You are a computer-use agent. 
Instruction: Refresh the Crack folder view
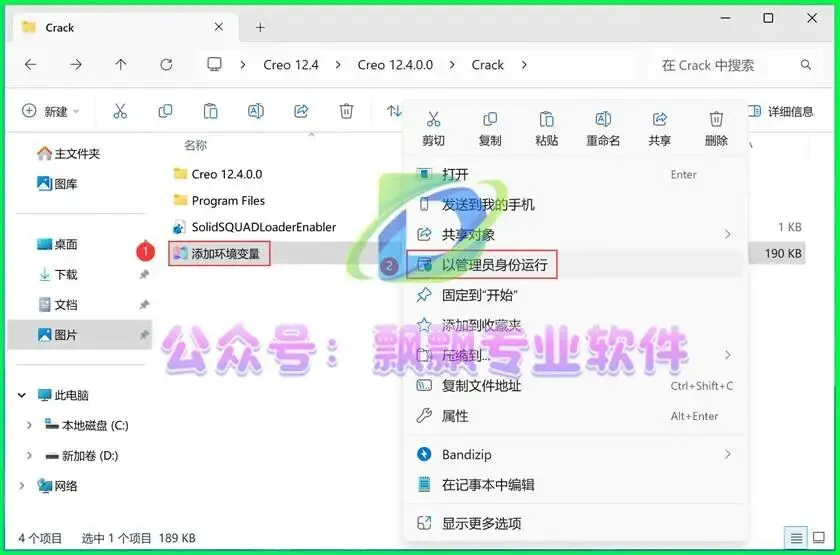167,65
